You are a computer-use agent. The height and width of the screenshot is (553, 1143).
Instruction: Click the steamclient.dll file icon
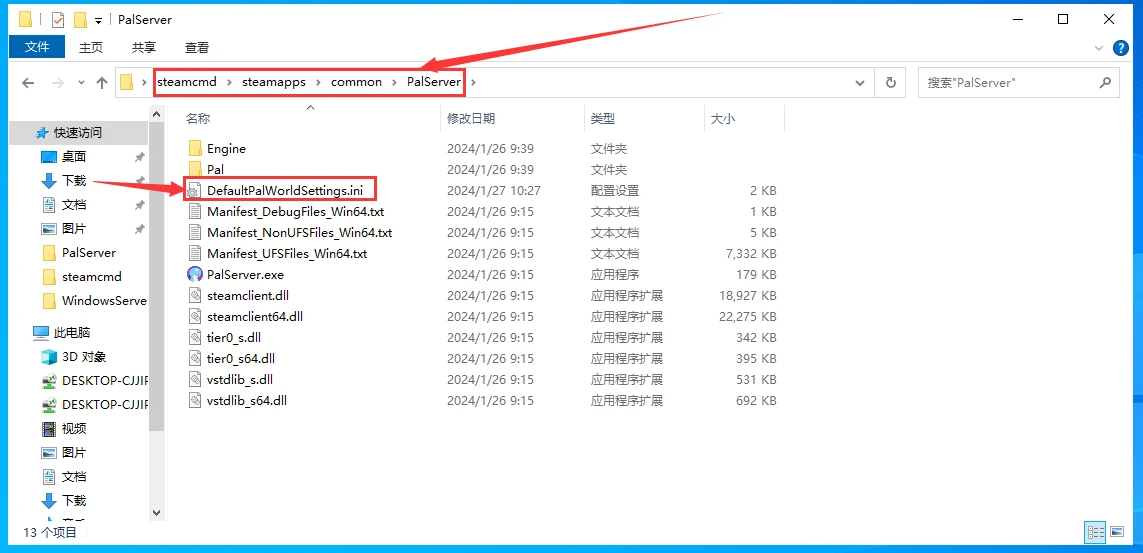(195, 296)
